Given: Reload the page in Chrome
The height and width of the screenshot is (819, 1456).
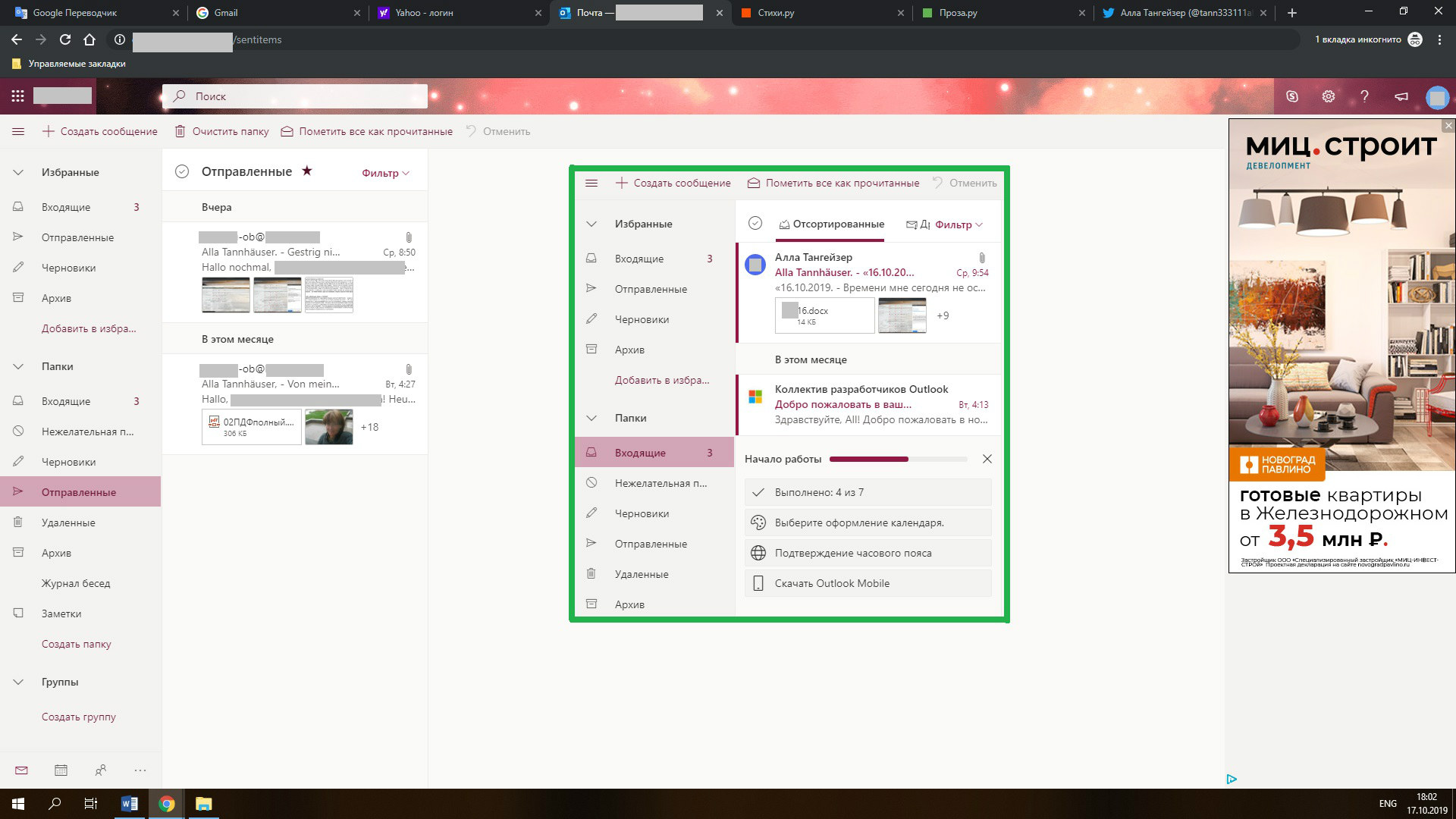Looking at the screenshot, I should 65,39.
